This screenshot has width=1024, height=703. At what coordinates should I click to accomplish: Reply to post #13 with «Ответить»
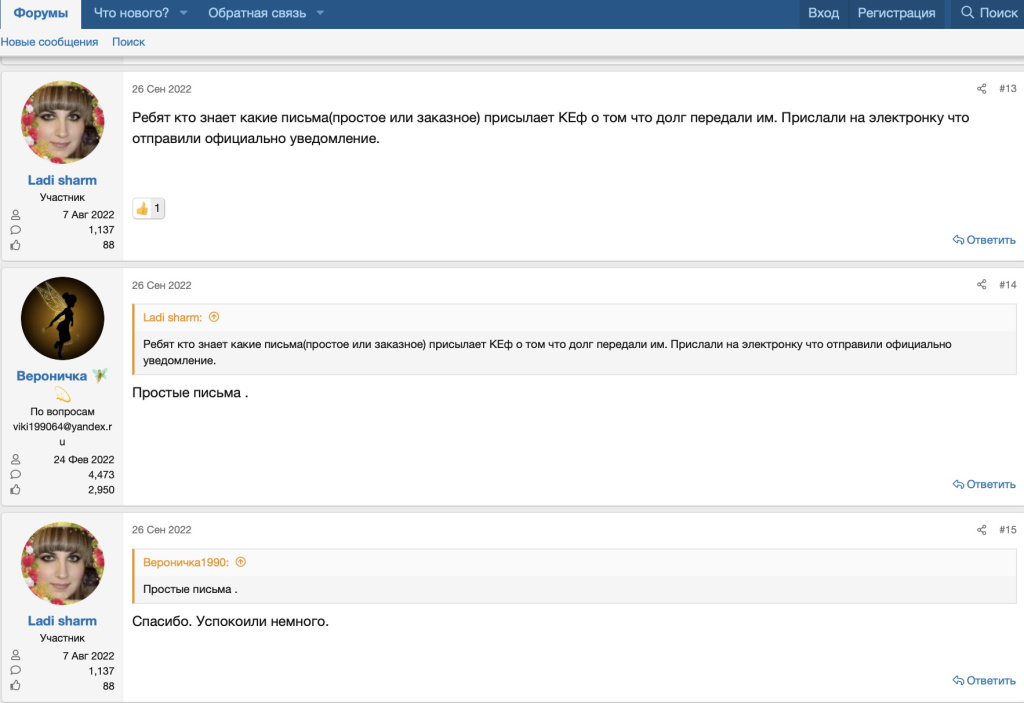pos(984,240)
